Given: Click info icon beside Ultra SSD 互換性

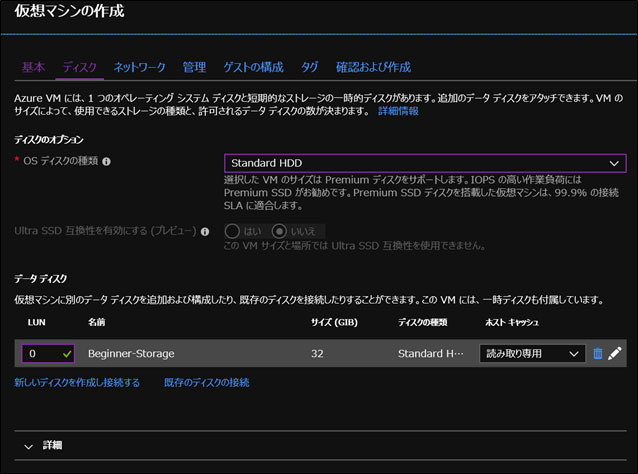Looking at the screenshot, I should coord(206,231).
